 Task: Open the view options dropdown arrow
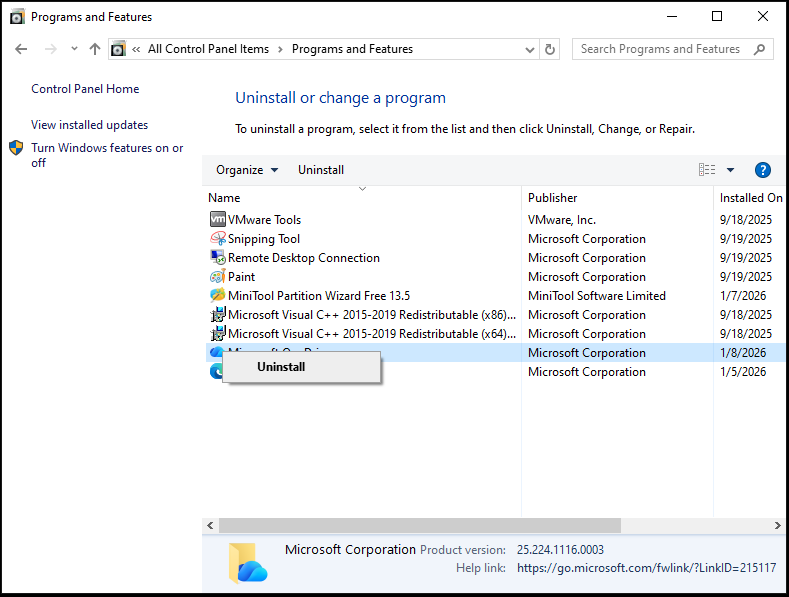click(730, 170)
